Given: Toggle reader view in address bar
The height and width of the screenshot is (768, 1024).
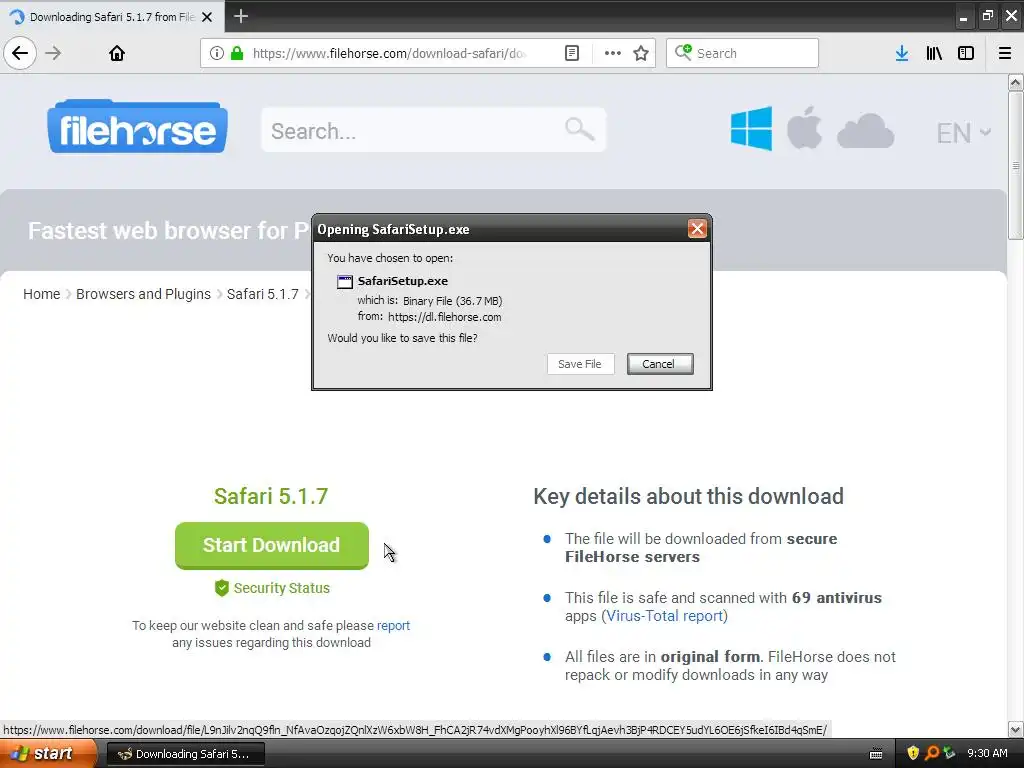Looking at the screenshot, I should 571,53.
